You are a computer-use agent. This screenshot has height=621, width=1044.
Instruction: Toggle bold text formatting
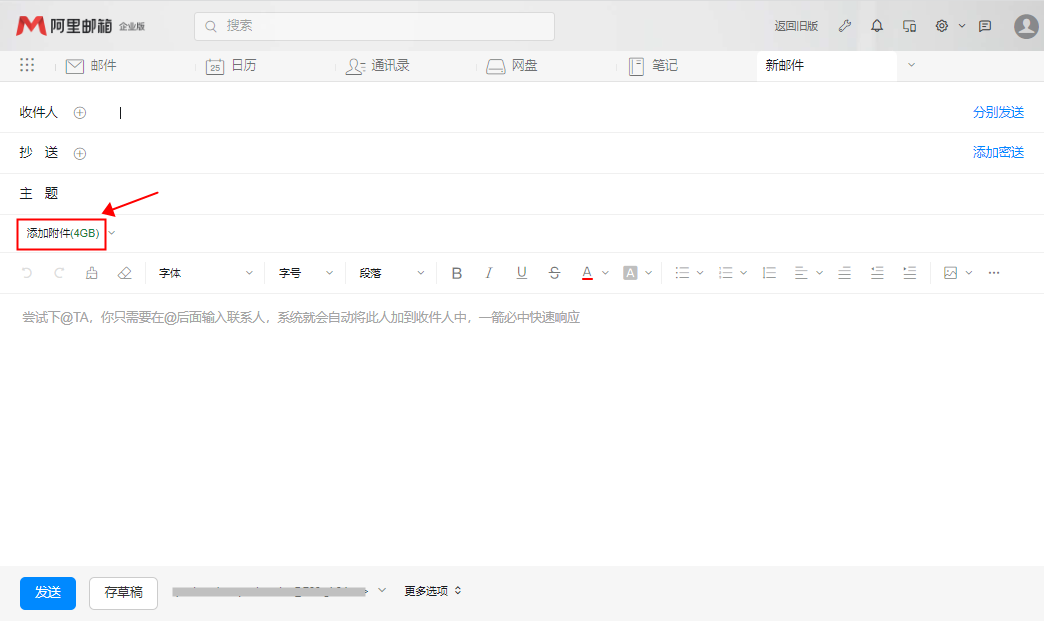pos(457,273)
